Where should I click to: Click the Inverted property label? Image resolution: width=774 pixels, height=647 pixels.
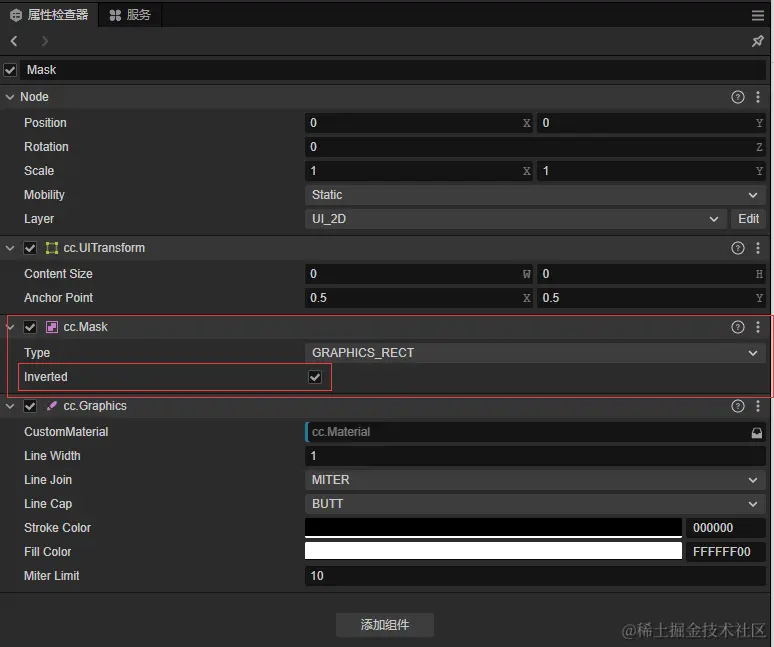(x=46, y=377)
